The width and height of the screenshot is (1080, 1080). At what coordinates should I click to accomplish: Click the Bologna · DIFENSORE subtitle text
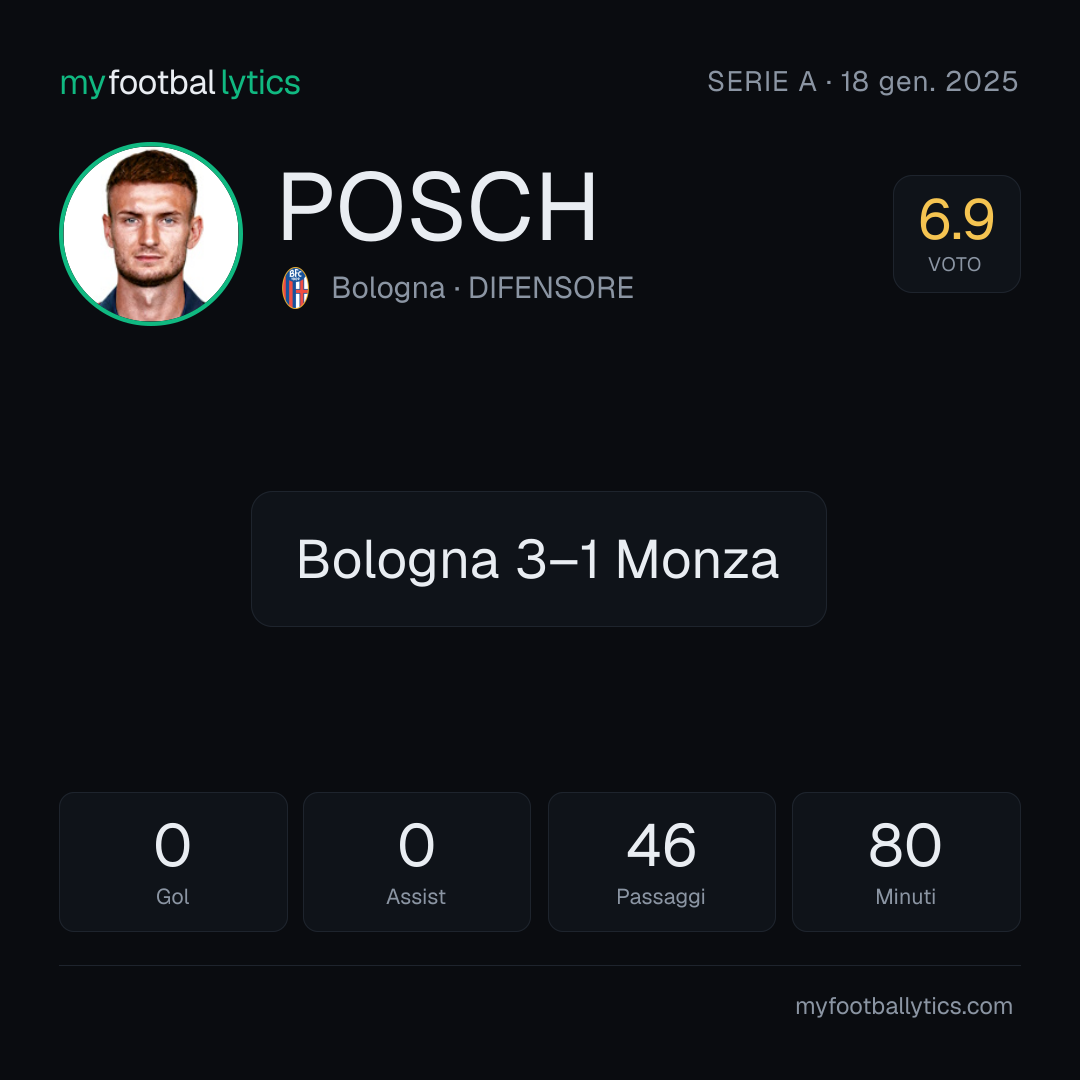click(482, 288)
